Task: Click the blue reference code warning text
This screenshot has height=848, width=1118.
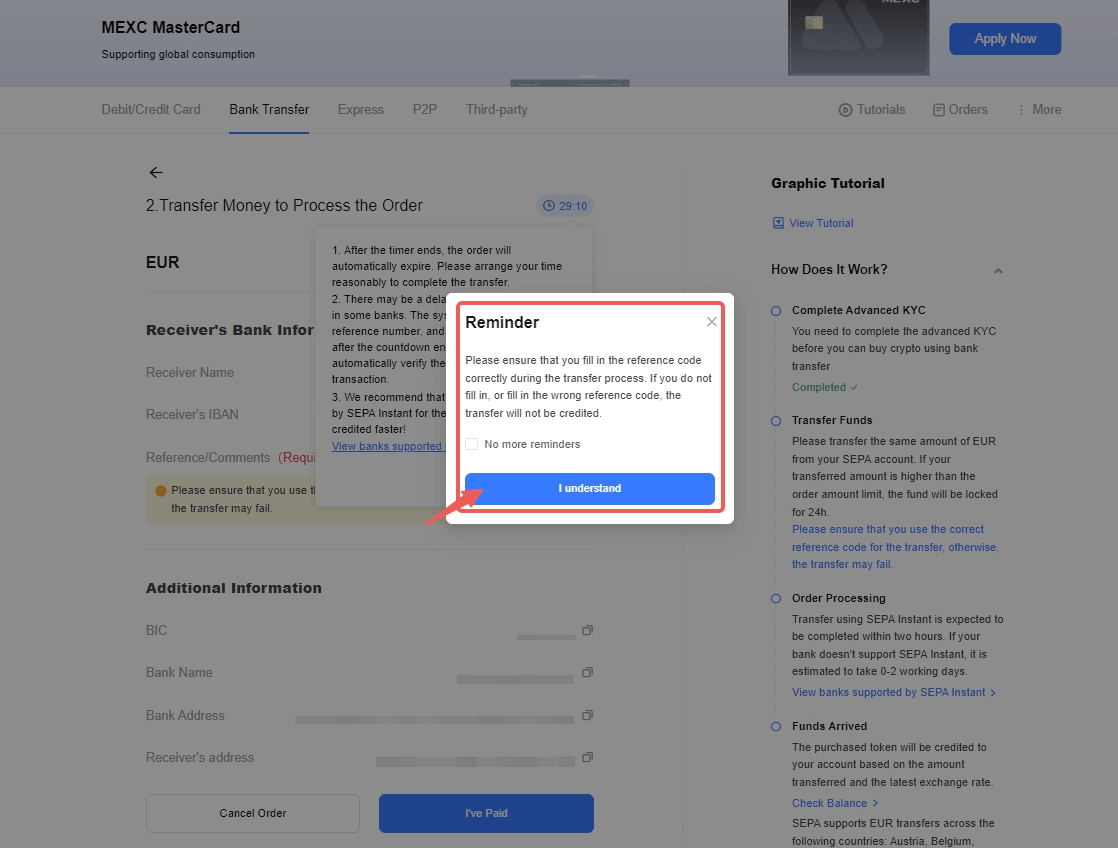Action: pyautogui.click(x=895, y=547)
